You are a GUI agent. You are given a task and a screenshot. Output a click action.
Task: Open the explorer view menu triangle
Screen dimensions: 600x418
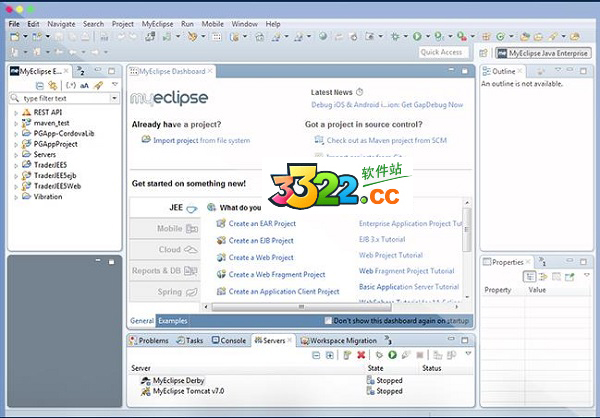click(x=115, y=84)
